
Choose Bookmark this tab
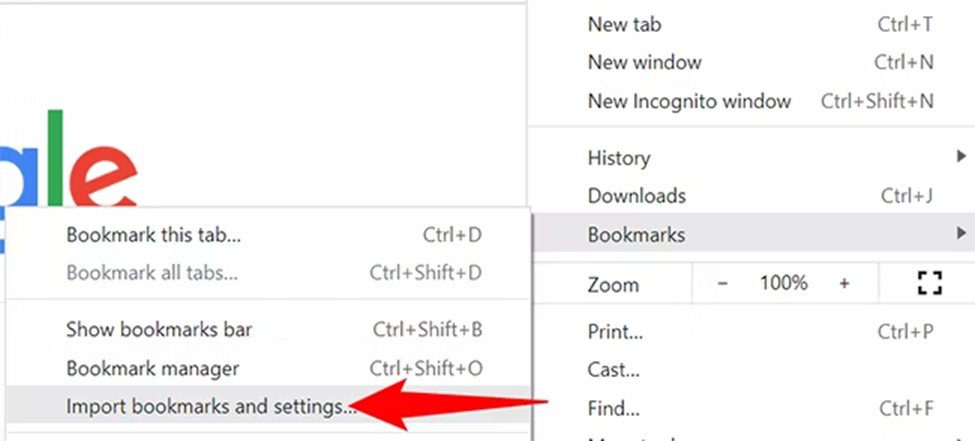[x=153, y=236]
